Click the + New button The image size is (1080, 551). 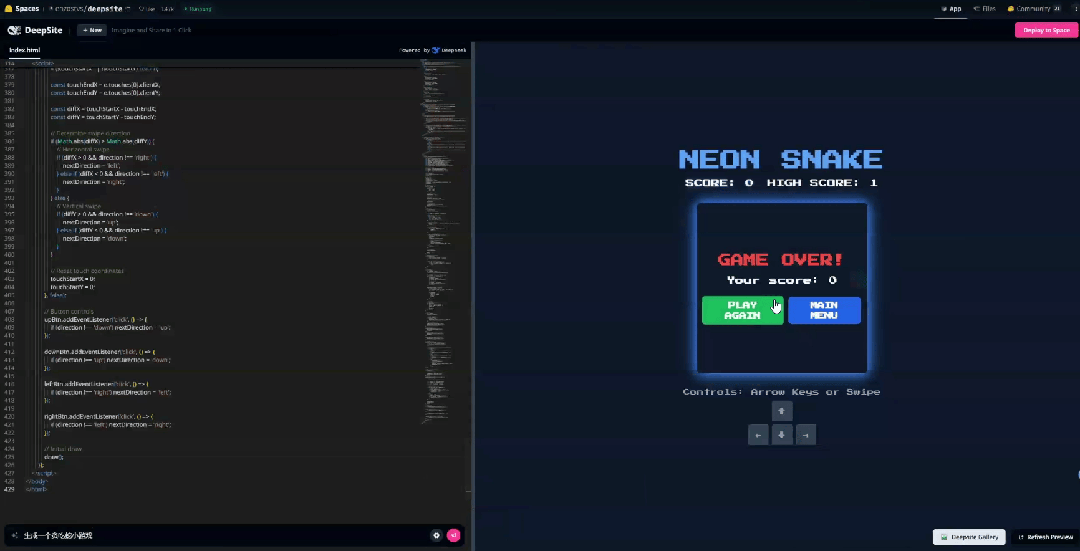(91, 30)
